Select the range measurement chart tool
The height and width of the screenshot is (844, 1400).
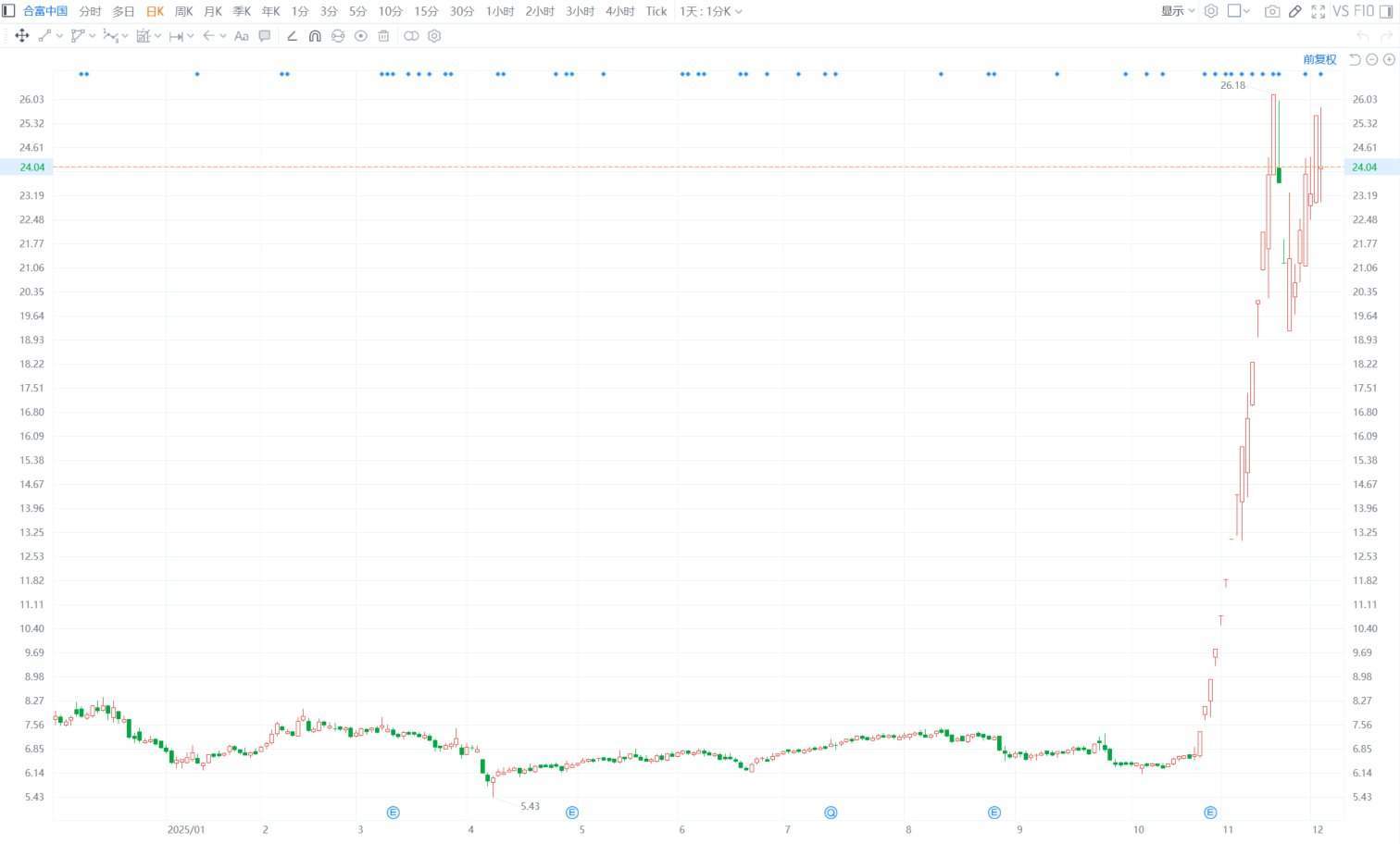144,36
